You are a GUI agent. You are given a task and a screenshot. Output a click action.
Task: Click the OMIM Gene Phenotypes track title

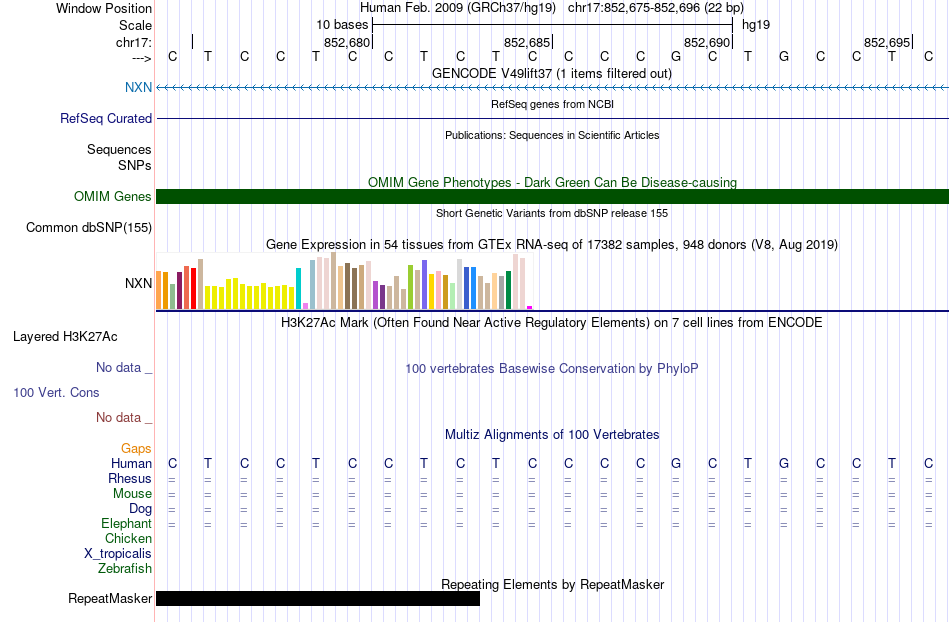coord(552,182)
